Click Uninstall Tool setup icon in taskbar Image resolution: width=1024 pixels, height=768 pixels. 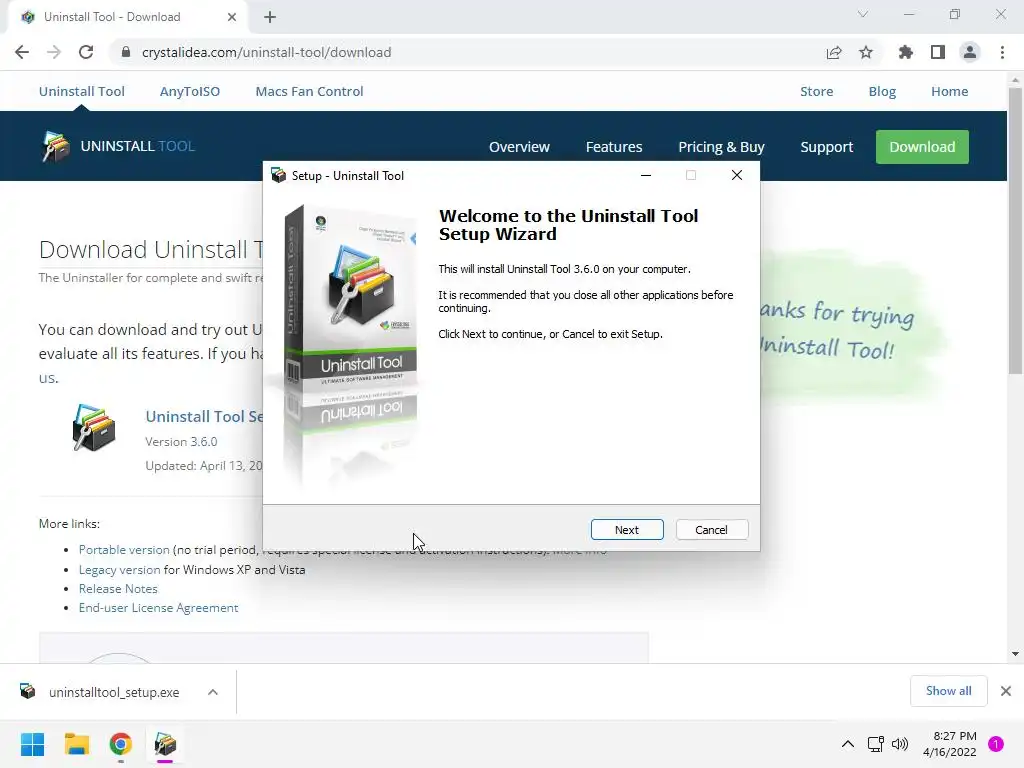(165, 744)
